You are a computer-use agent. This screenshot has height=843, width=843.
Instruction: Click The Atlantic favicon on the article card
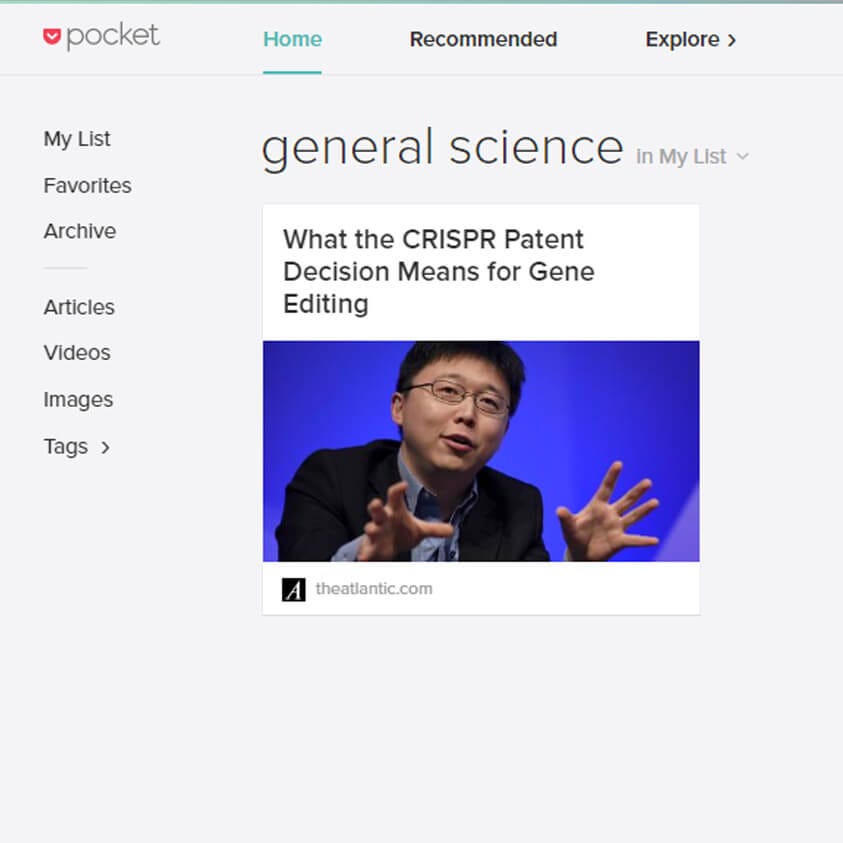click(294, 589)
